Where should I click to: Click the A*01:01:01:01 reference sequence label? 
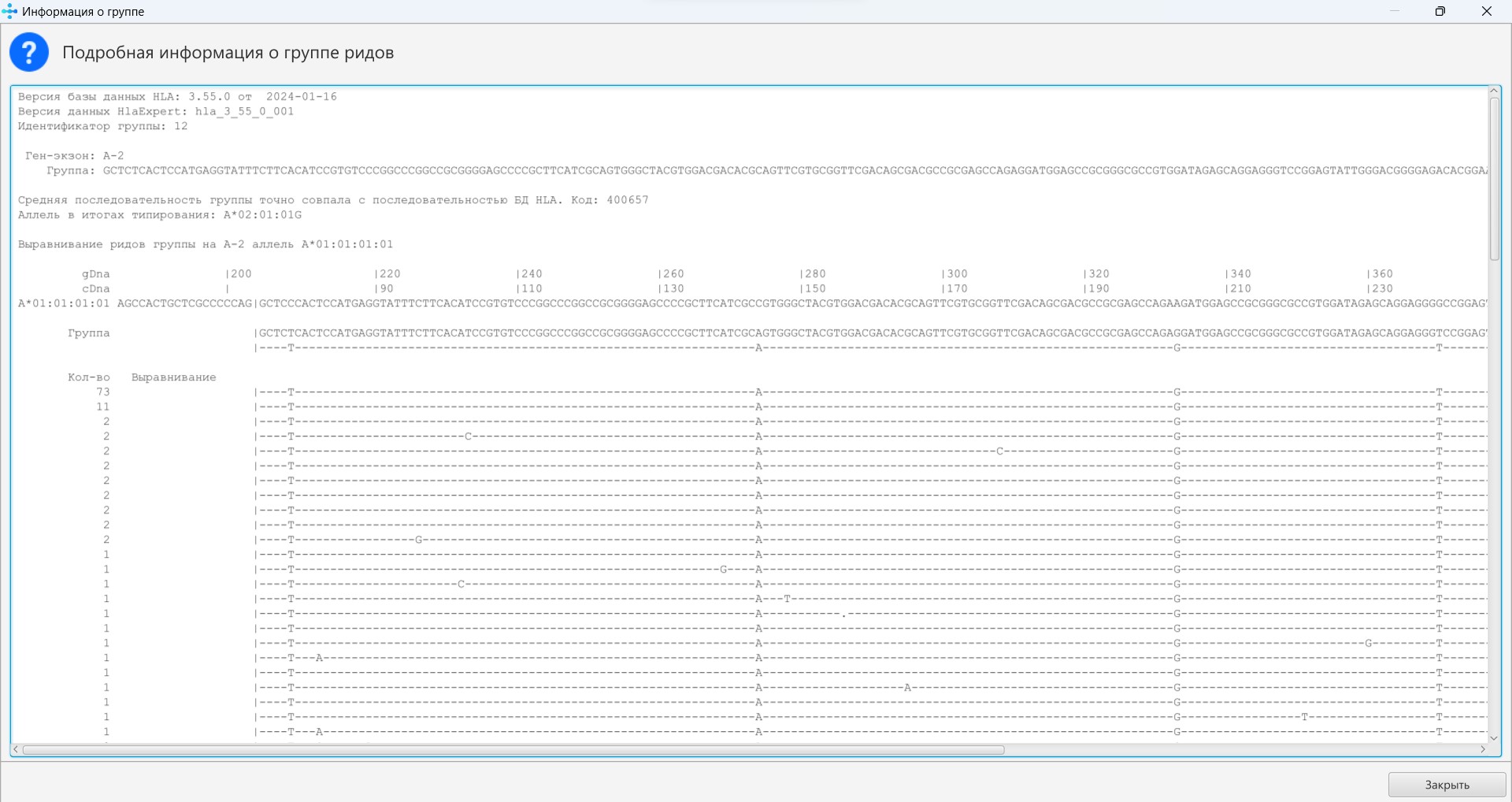64,303
